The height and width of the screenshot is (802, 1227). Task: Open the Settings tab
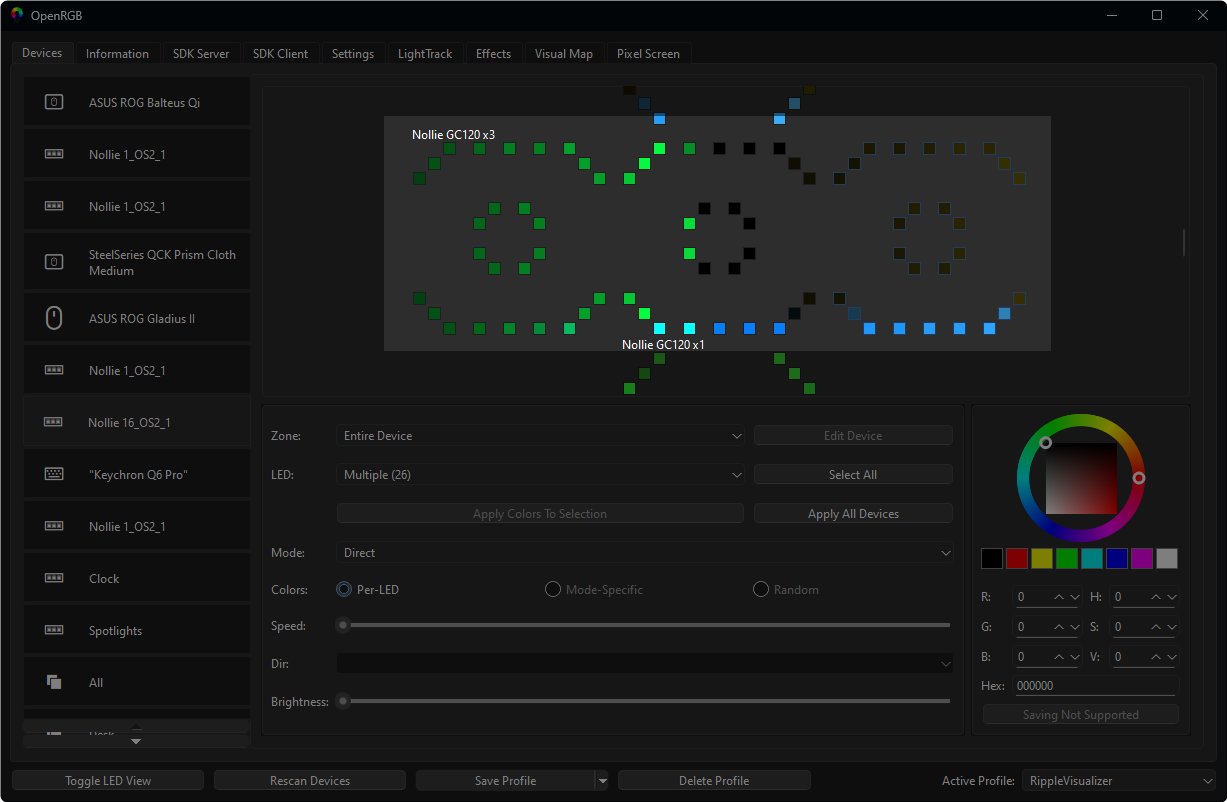point(353,54)
